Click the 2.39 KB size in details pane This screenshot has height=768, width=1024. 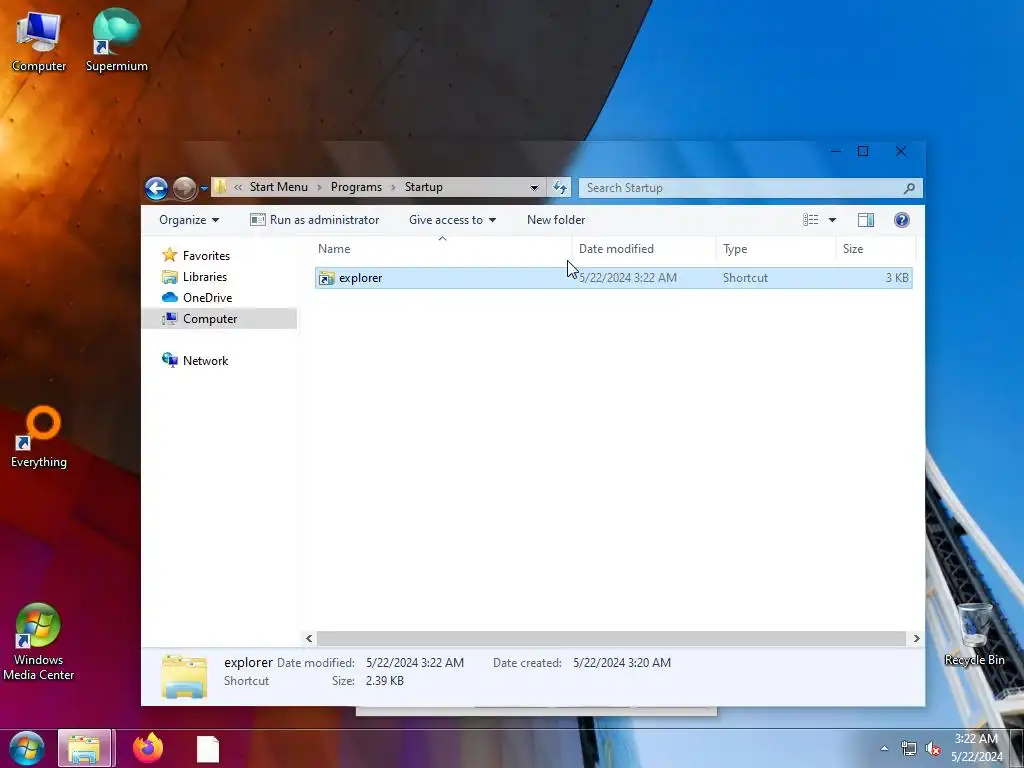385,681
